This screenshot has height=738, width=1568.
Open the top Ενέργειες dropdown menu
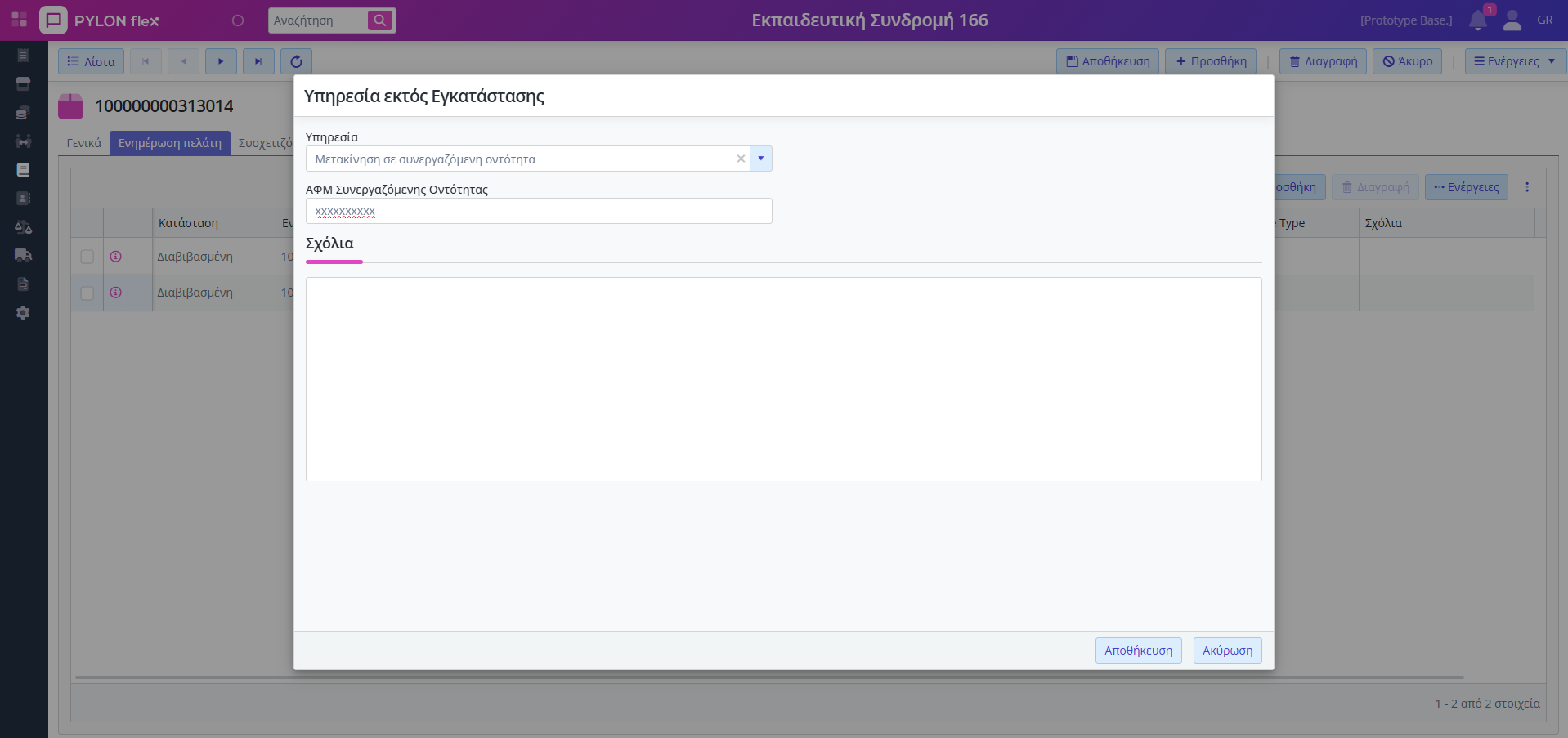pos(1514,61)
